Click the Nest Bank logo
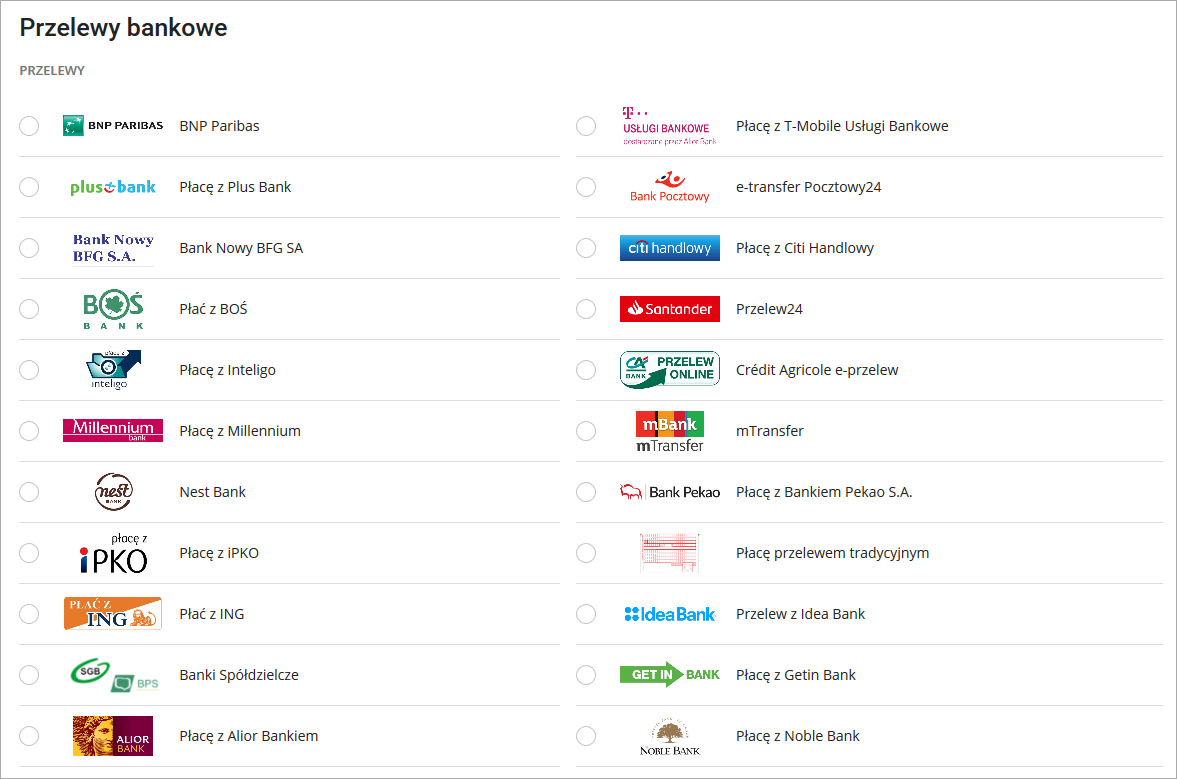The height and width of the screenshot is (779, 1177). click(x=113, y=492)
